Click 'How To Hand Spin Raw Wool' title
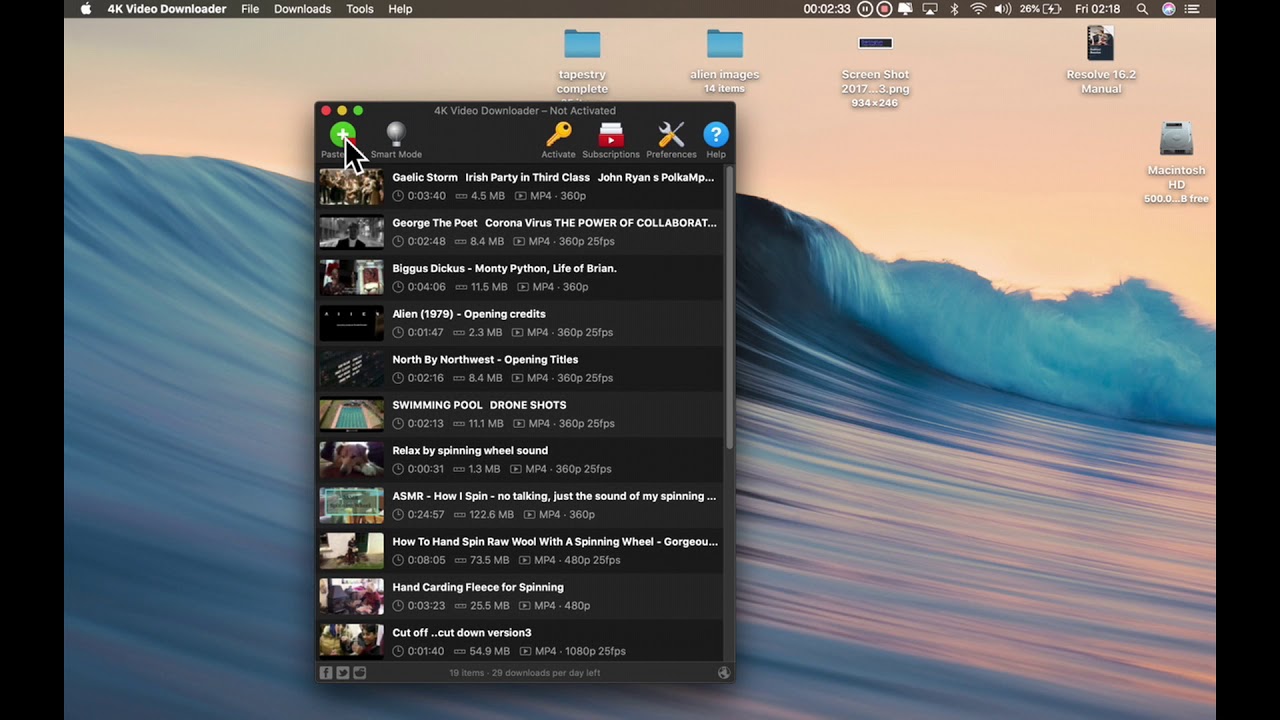This screenshot has width=1280, height=720. [555, 542]
